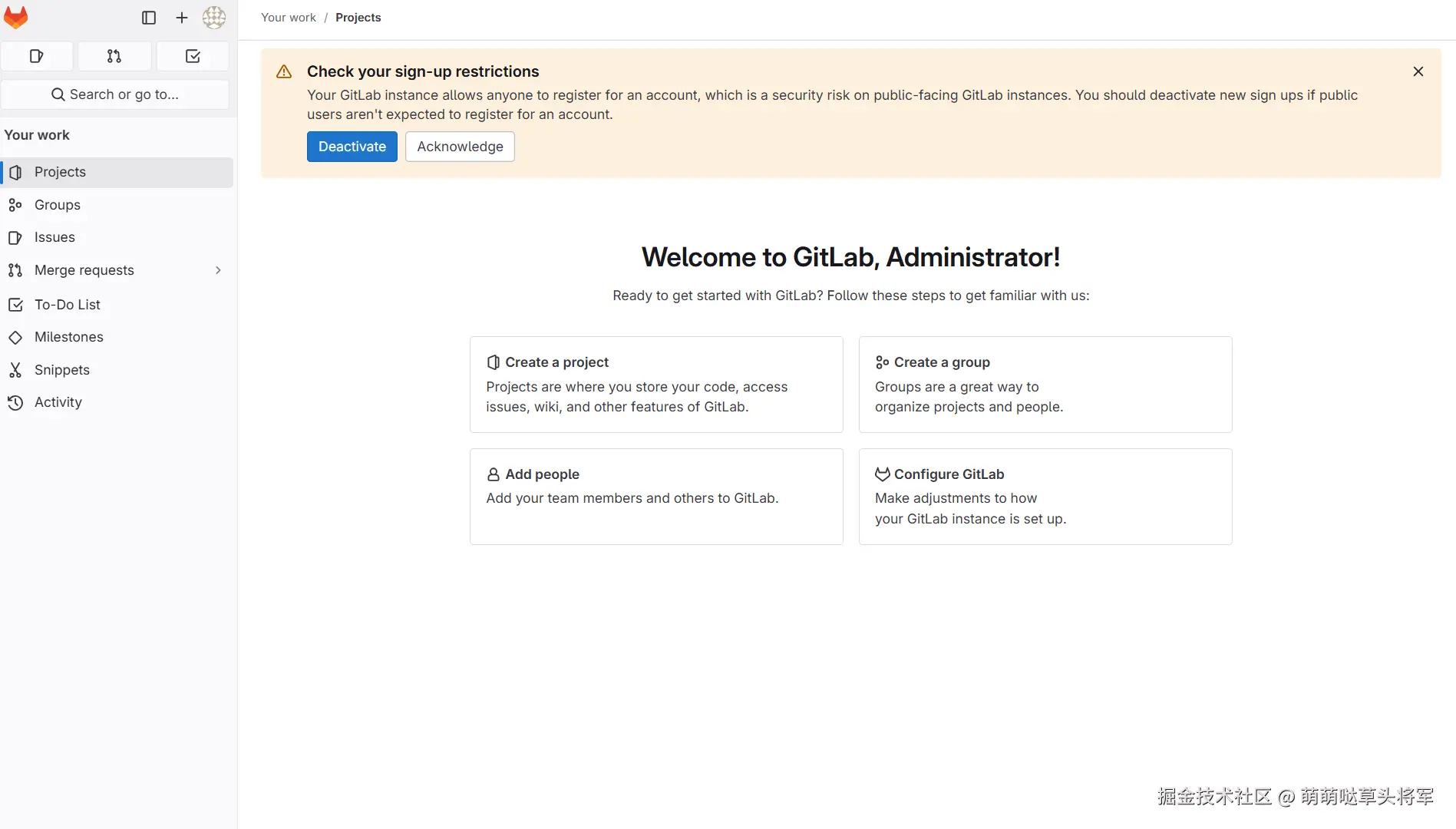Click the Create a project card
This screenshot has height=829, width=1456.
[x=655, y=384]
